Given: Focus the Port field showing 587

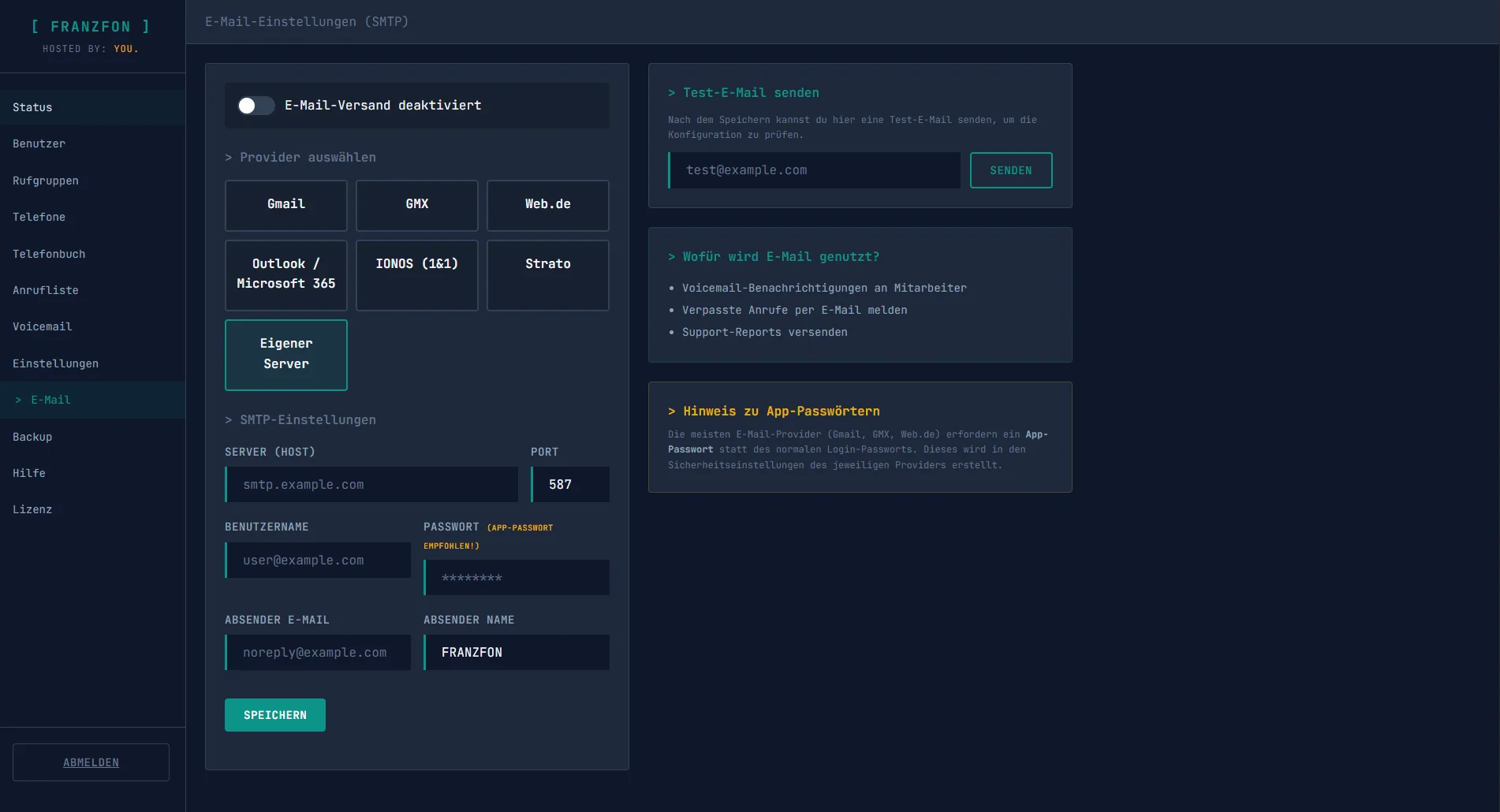Looking at the screenshot, I should 569,485.
